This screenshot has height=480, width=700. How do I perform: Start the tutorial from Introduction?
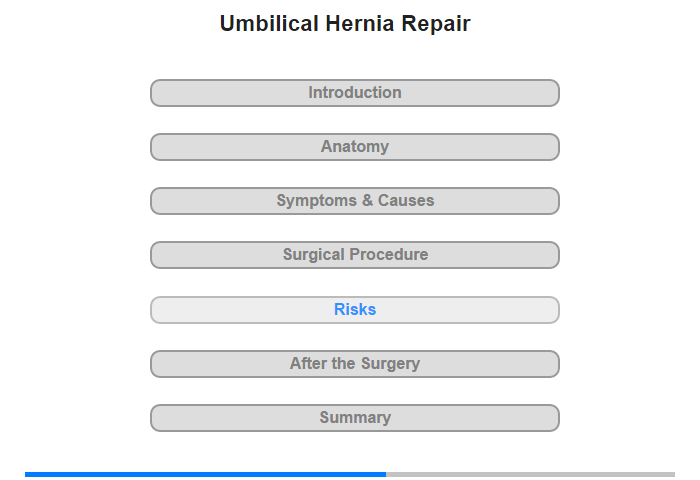[355, 93]
